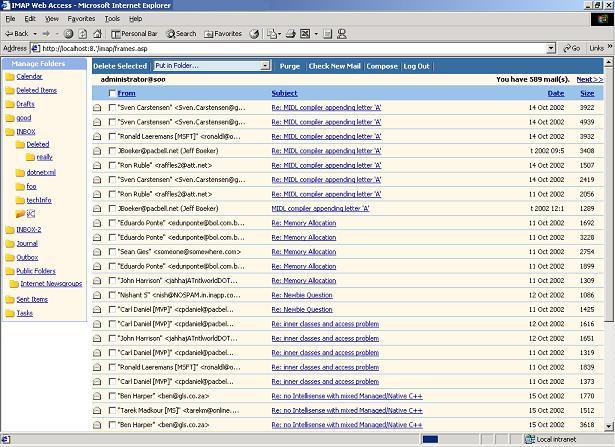
Task: Sort messages by the Date column
Action: point(556,93)
